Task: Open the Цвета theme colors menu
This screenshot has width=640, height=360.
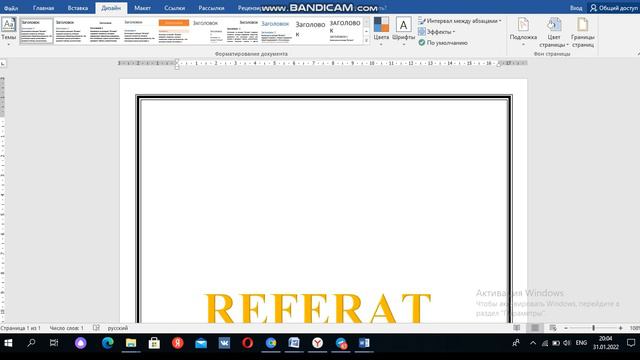Action: [381, 31]
